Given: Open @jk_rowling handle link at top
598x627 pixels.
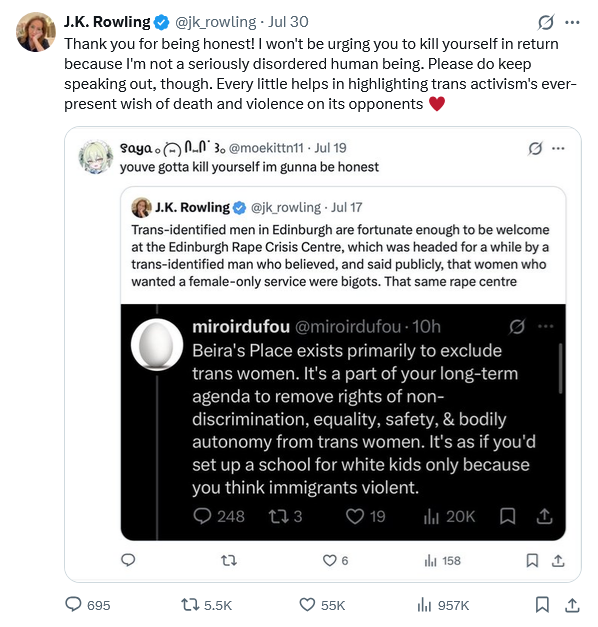Looking at the screenshot, I should coord(216,22).
